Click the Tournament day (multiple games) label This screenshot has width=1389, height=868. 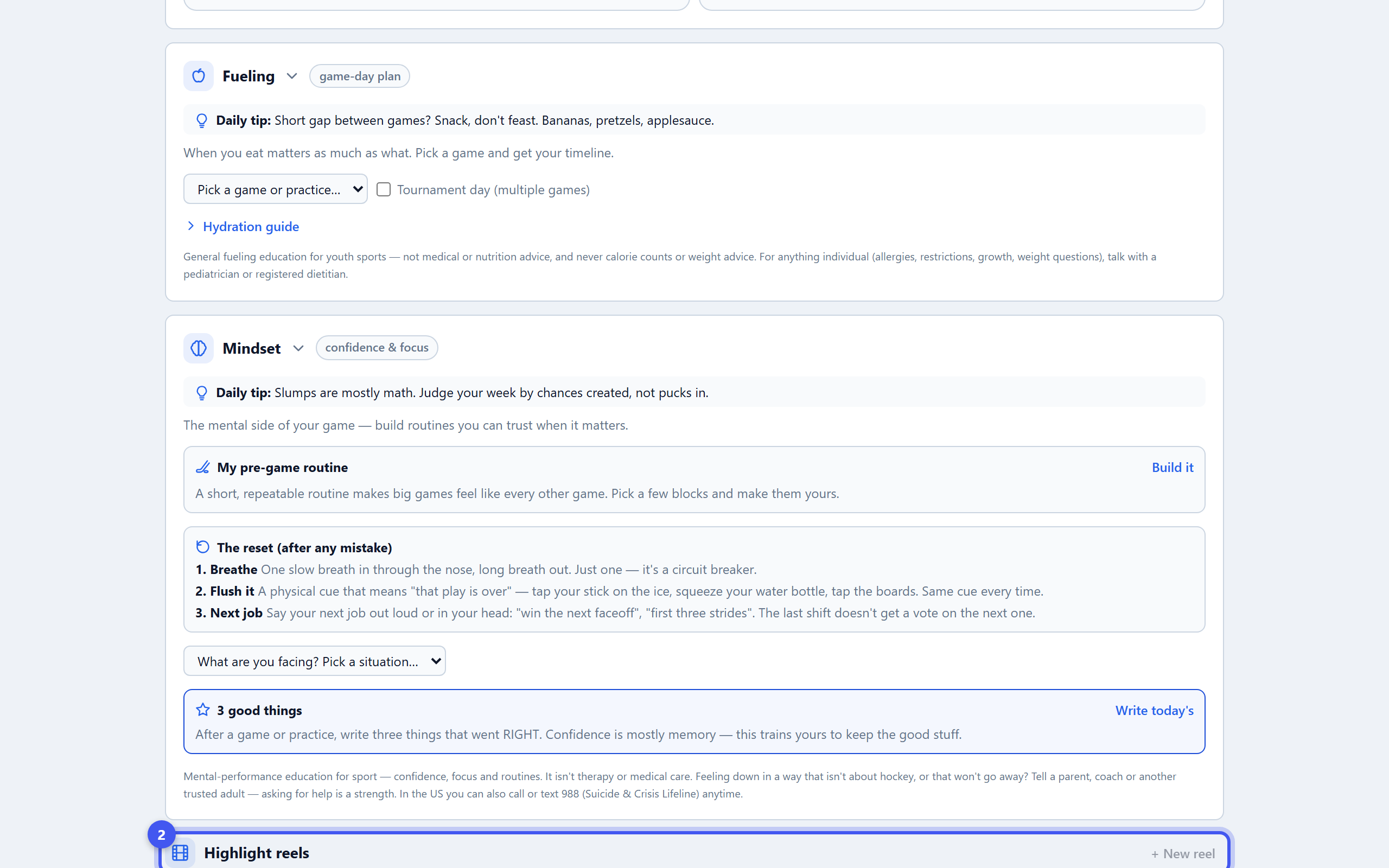[494, 189]
